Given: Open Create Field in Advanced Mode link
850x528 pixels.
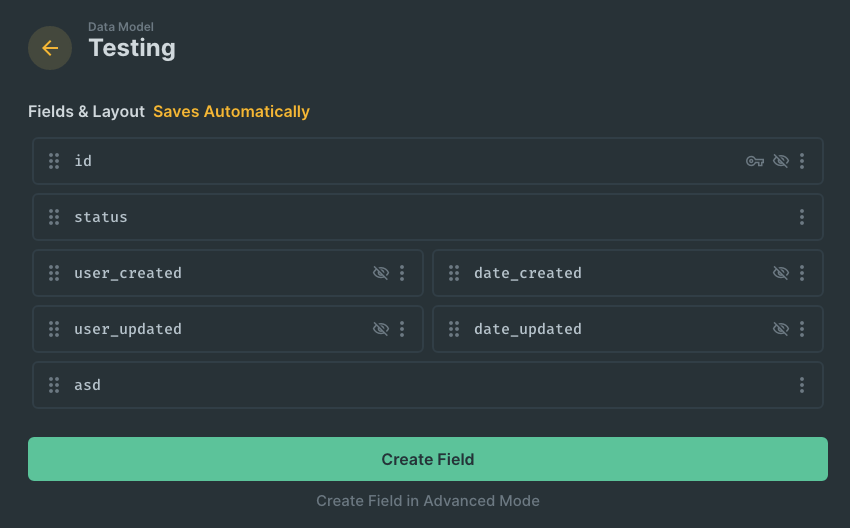Looking at the screenshot, I should coord(428,501).
